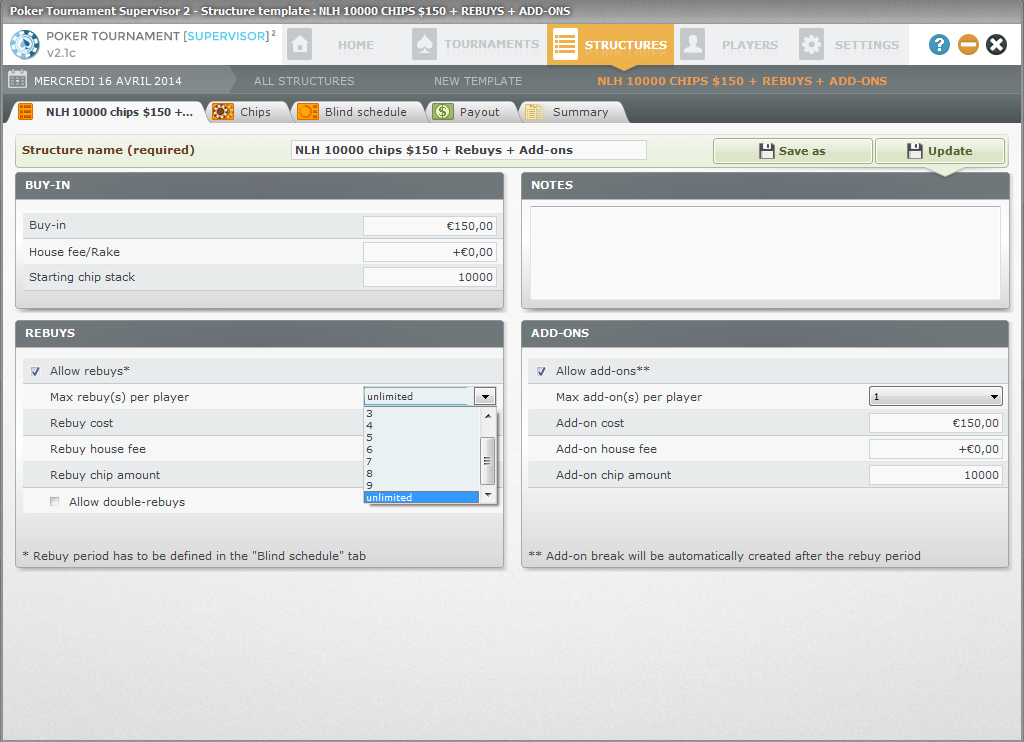
Task: Open the Payout tab
Action: pos(478,112)
